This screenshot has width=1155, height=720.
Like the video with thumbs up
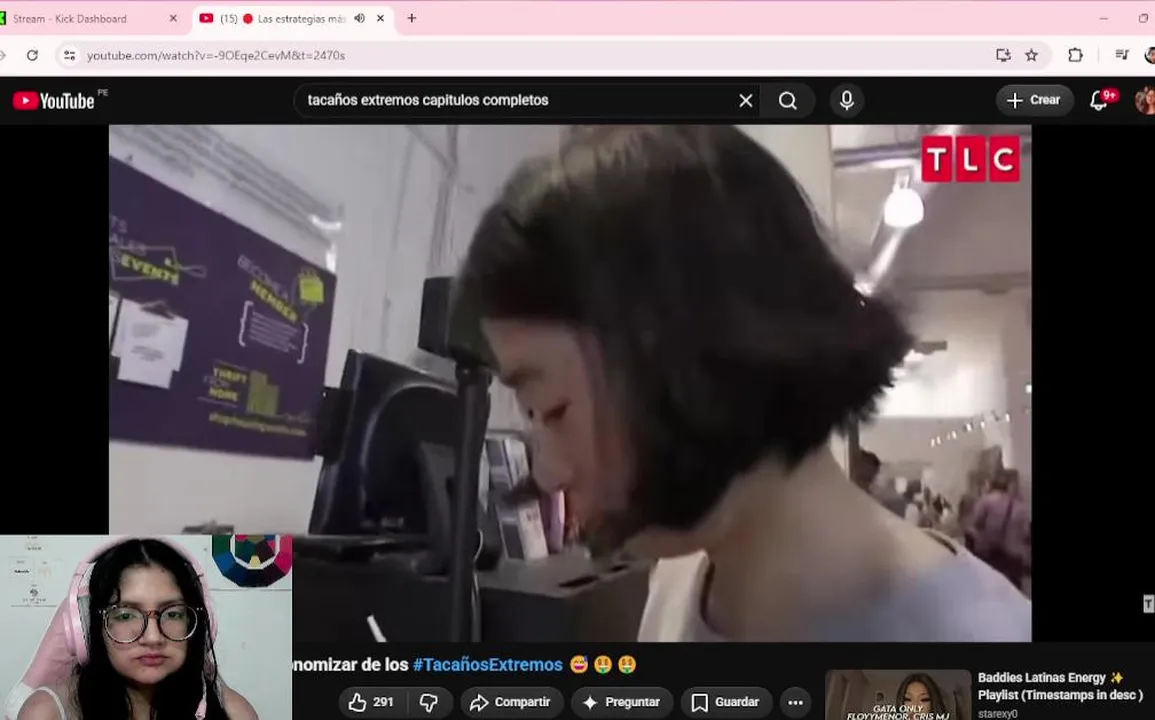pos(371,702)
